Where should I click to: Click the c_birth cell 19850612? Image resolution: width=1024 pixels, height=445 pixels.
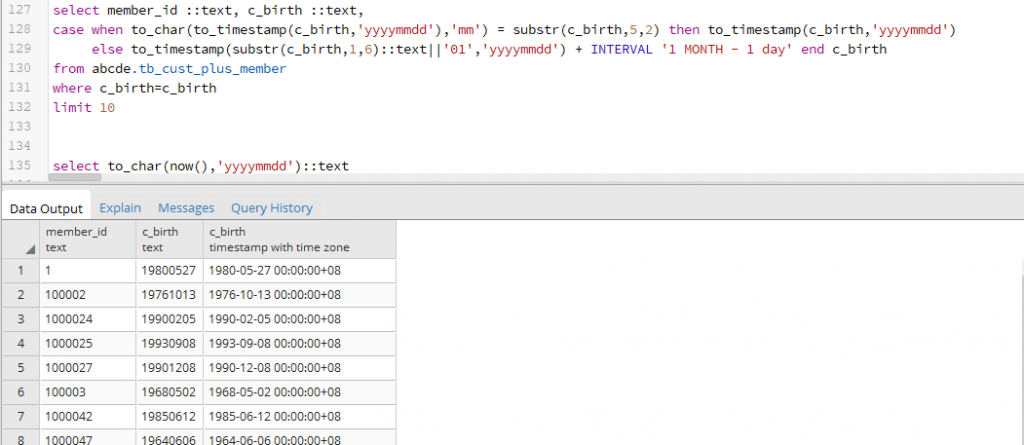[170, 416]
